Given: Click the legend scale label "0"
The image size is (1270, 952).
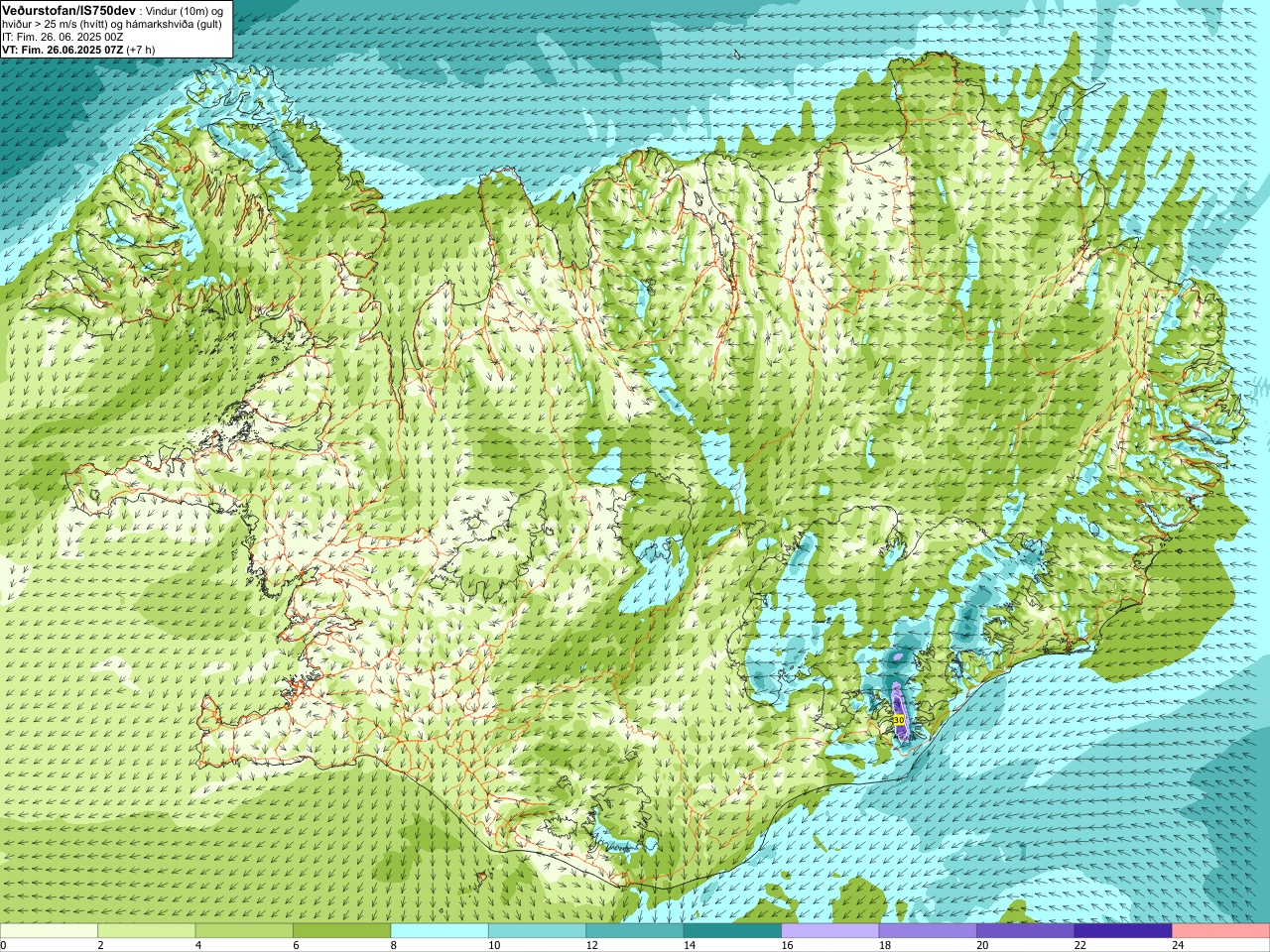Looking at the screenshot, I should pyautogui.click(x=3, y=945).
